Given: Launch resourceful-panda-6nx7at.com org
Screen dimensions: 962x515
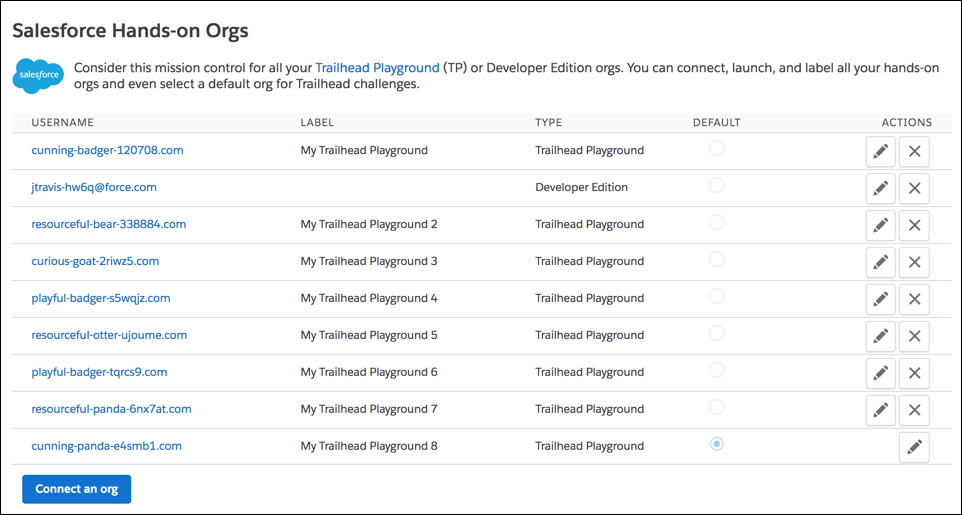Looking at the screenshot, I should tap(112, 409).
